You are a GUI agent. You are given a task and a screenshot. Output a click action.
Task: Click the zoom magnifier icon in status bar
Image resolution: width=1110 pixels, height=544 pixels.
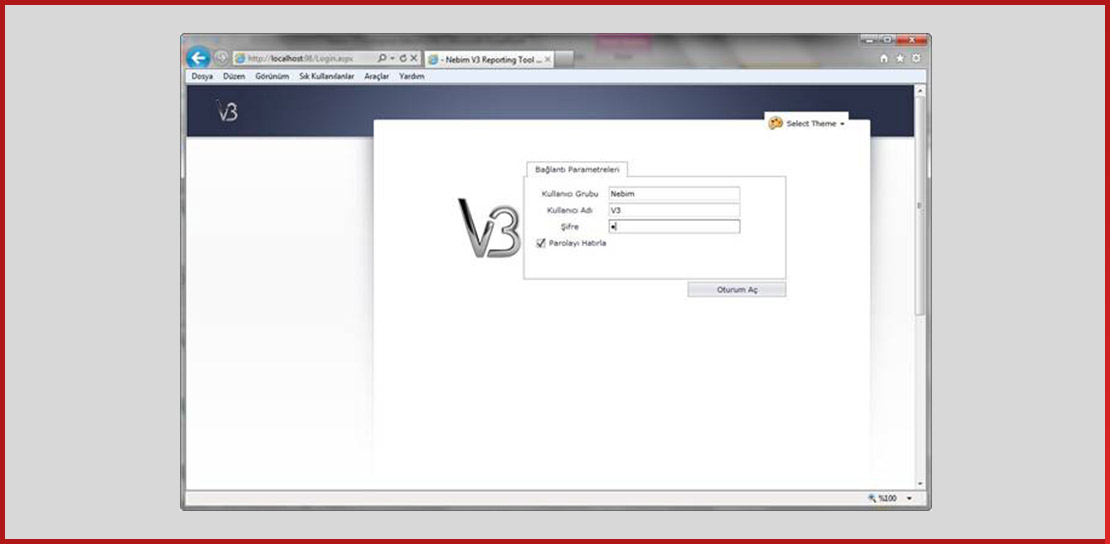872,499
